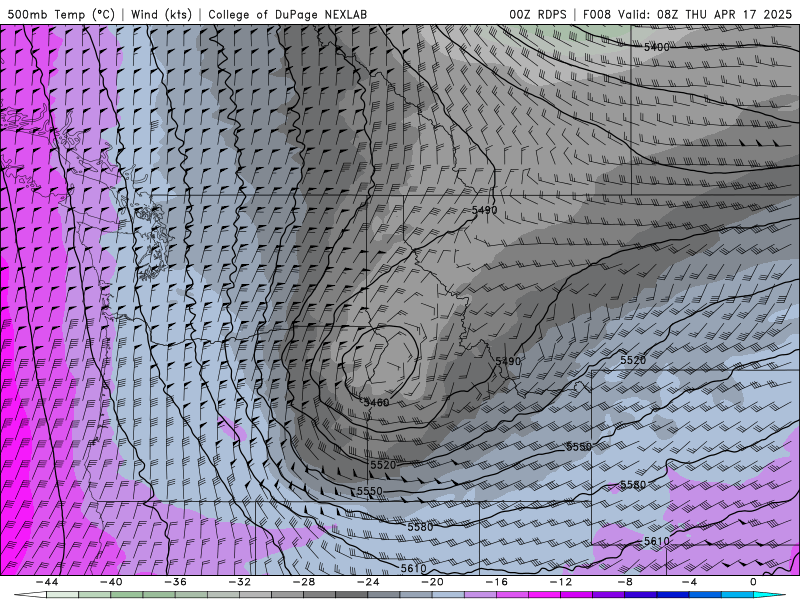The image size is (800, 600).
Task: Click the "F008" forecast hour text
Action: (x=597, y=14)
